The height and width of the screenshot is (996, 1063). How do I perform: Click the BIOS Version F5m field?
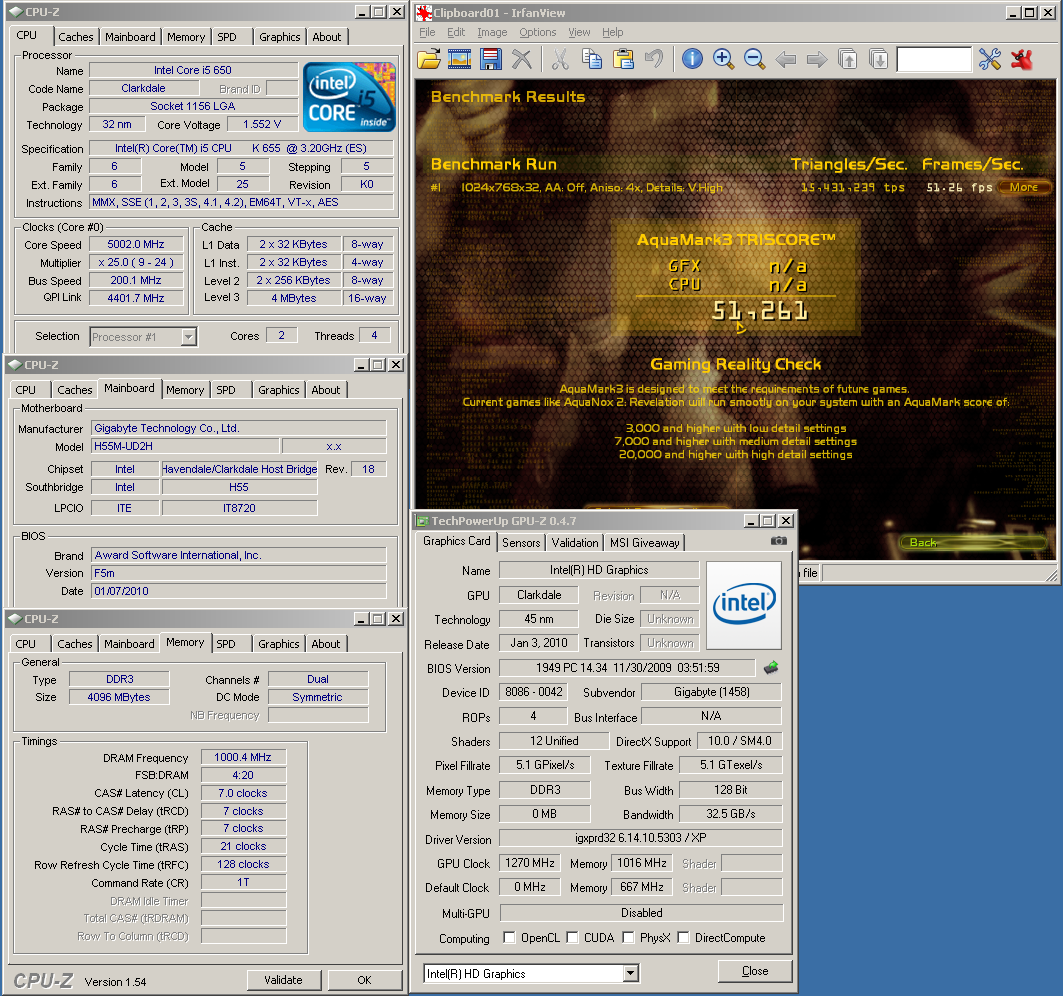coord(239,573)
